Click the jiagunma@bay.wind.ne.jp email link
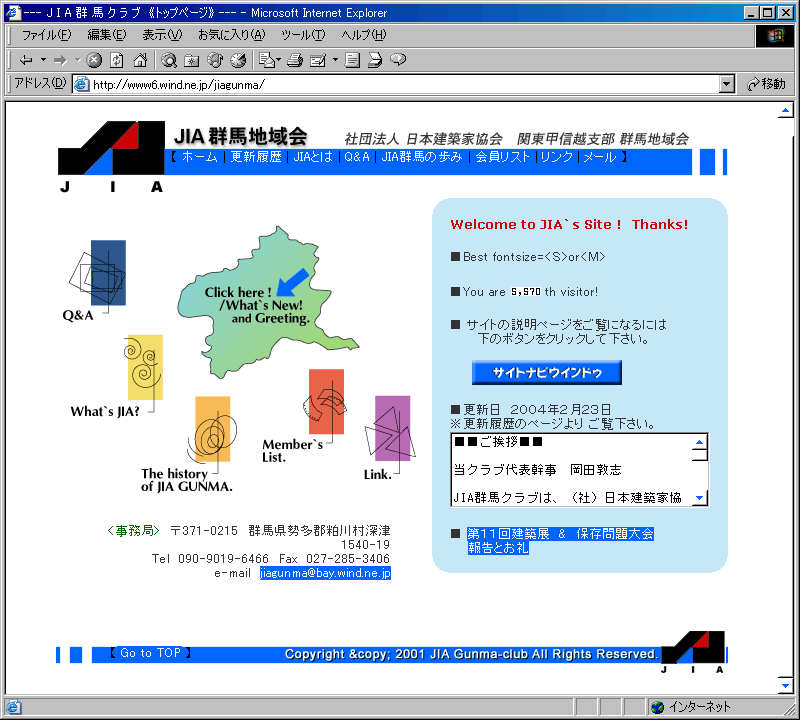This screenshot has width=800, height=720. tap(325, 573)
